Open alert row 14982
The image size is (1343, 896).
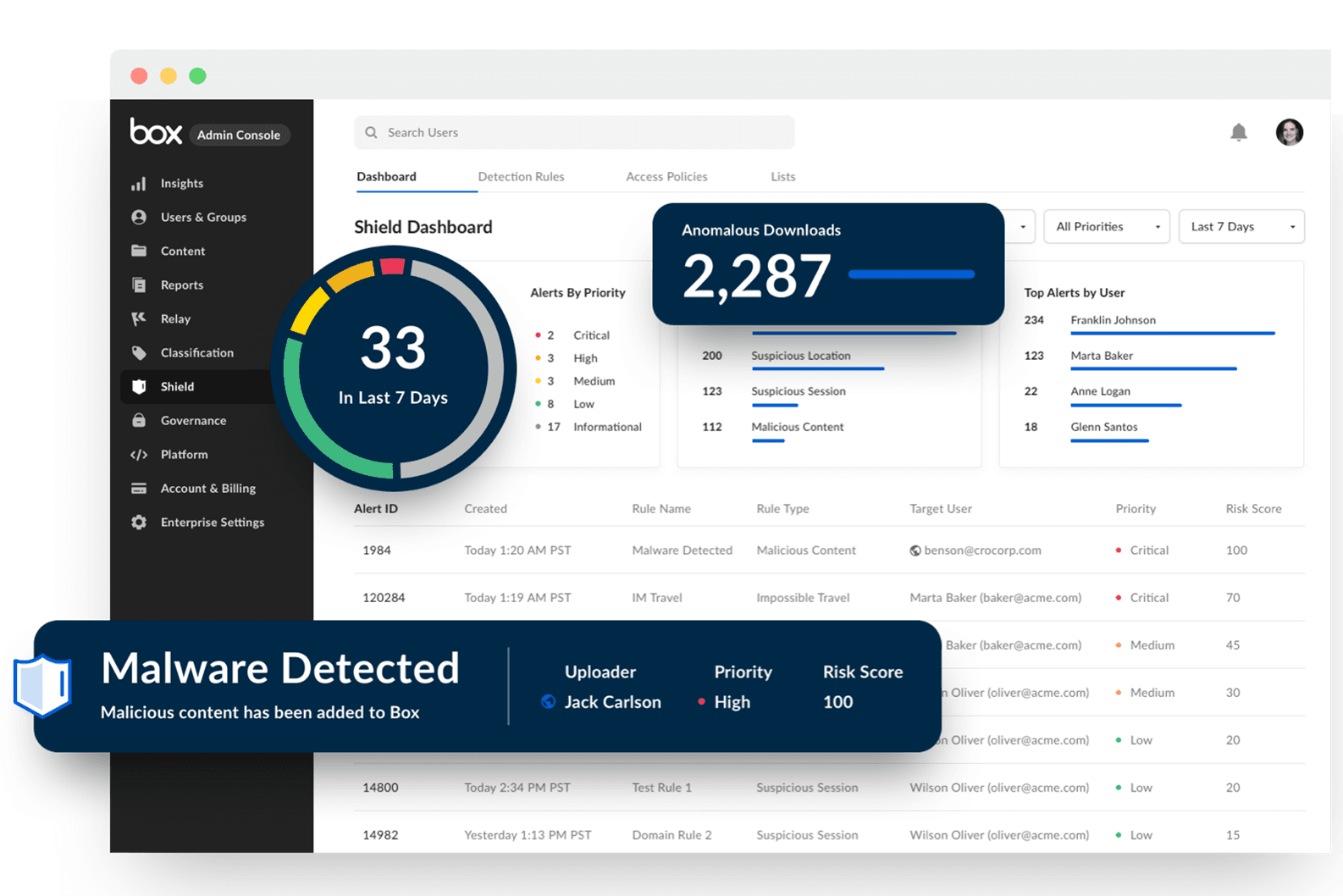(x=829, y=835)
